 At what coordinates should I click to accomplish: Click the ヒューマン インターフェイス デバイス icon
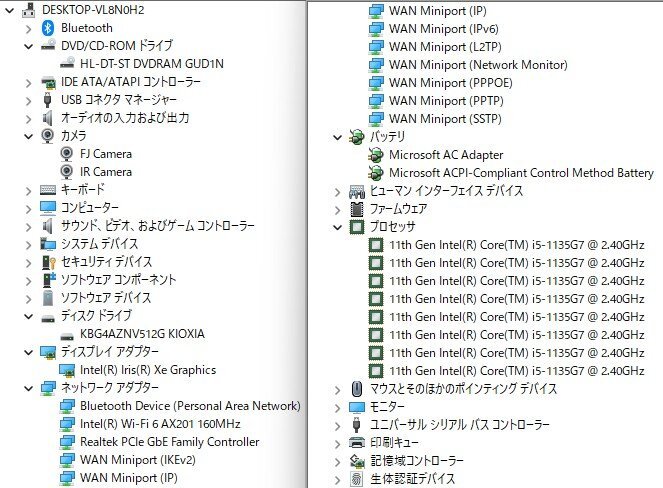pyautogui.click(x=356, y=192)
